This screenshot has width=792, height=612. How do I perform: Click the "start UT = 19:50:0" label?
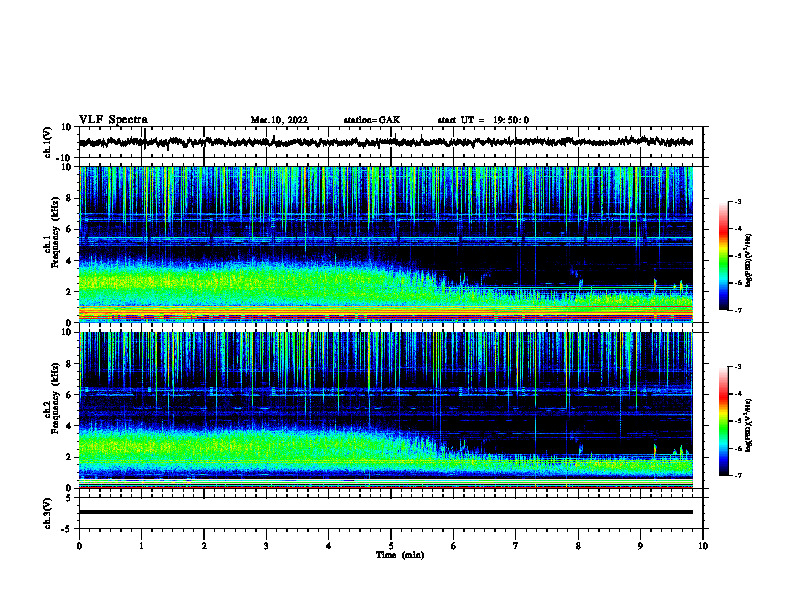tap(483, 120)
